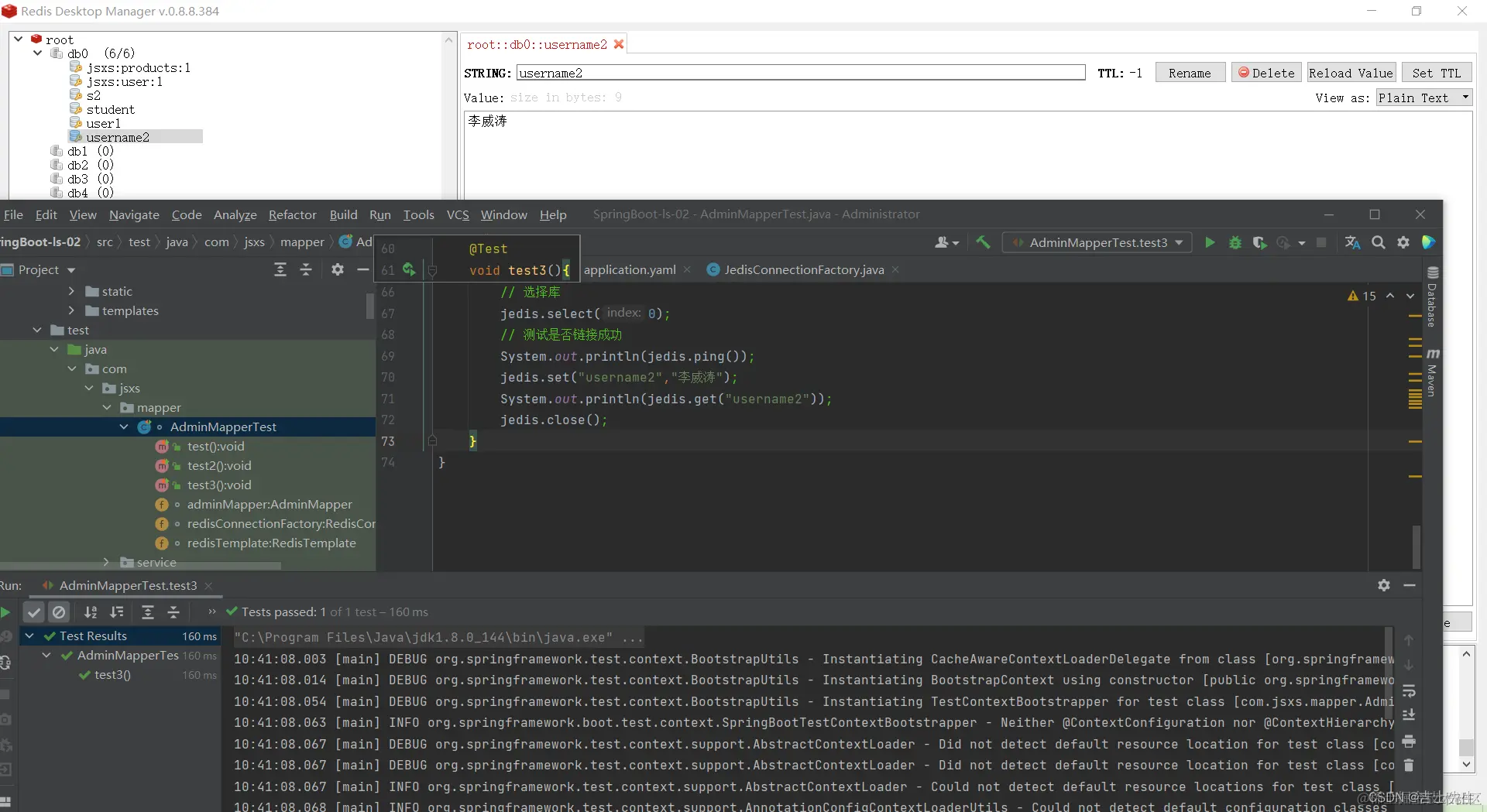Minimize Run panel with the dash icon

1410,585
